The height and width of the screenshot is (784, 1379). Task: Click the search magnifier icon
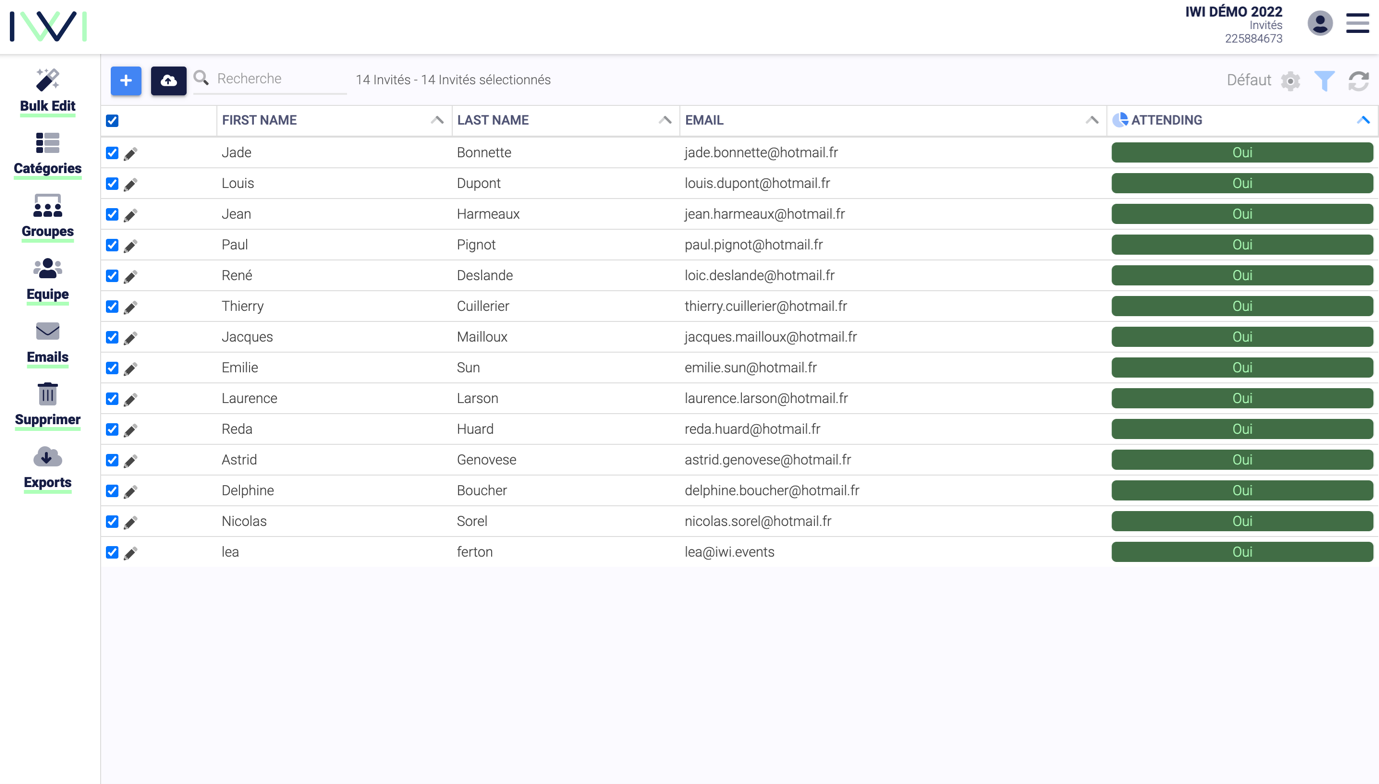(x=201, y=78)
